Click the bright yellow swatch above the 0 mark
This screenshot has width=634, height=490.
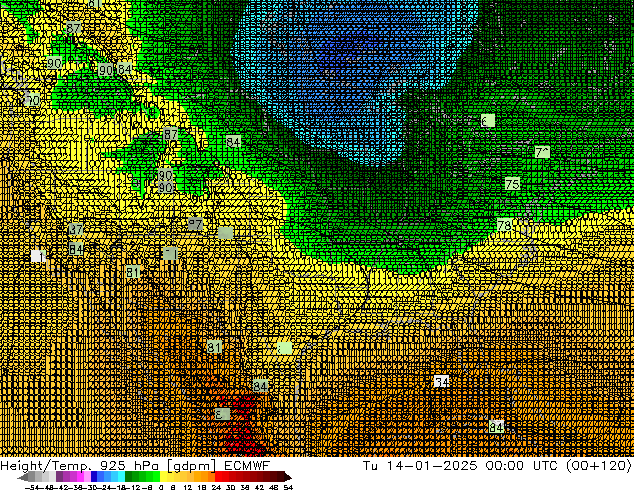[163, 477]
